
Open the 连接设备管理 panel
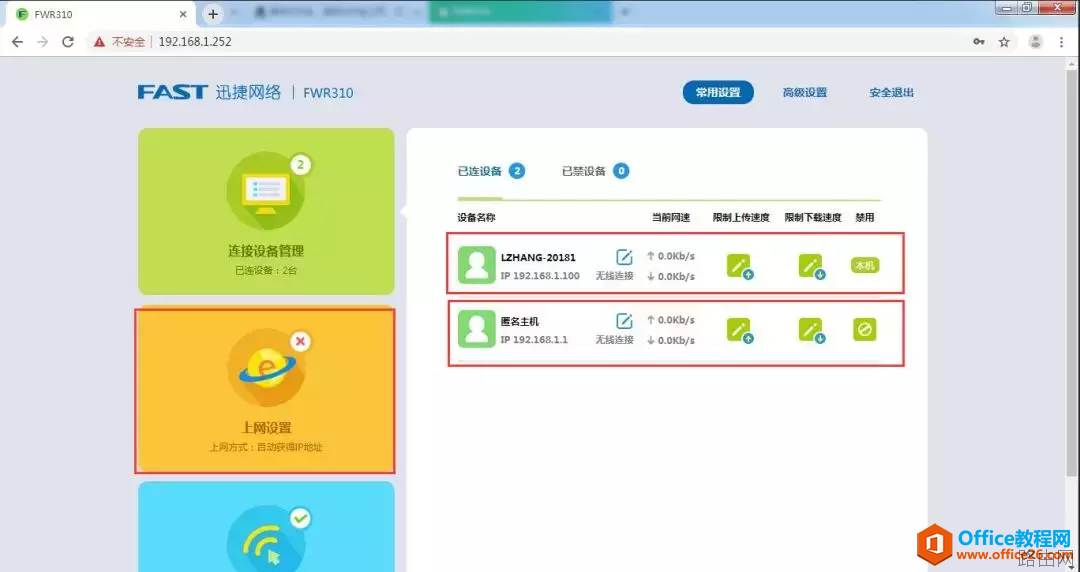coord(266,212)
